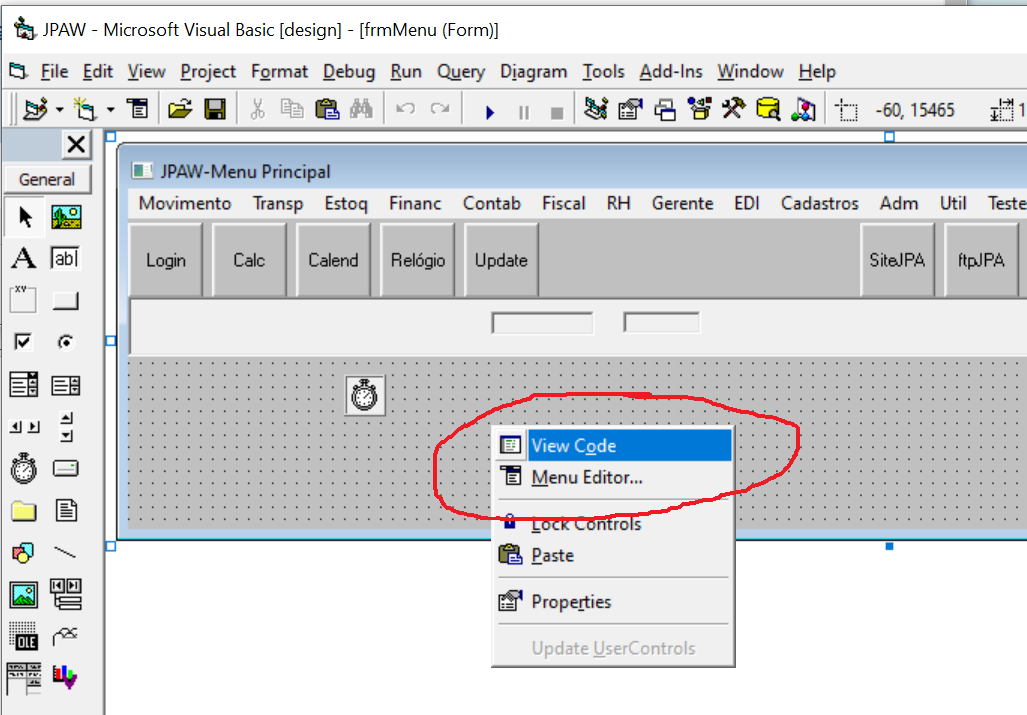The image size is (1027, 715).
Task: Click the Calc button on form
Action: (x=249, y=260)
